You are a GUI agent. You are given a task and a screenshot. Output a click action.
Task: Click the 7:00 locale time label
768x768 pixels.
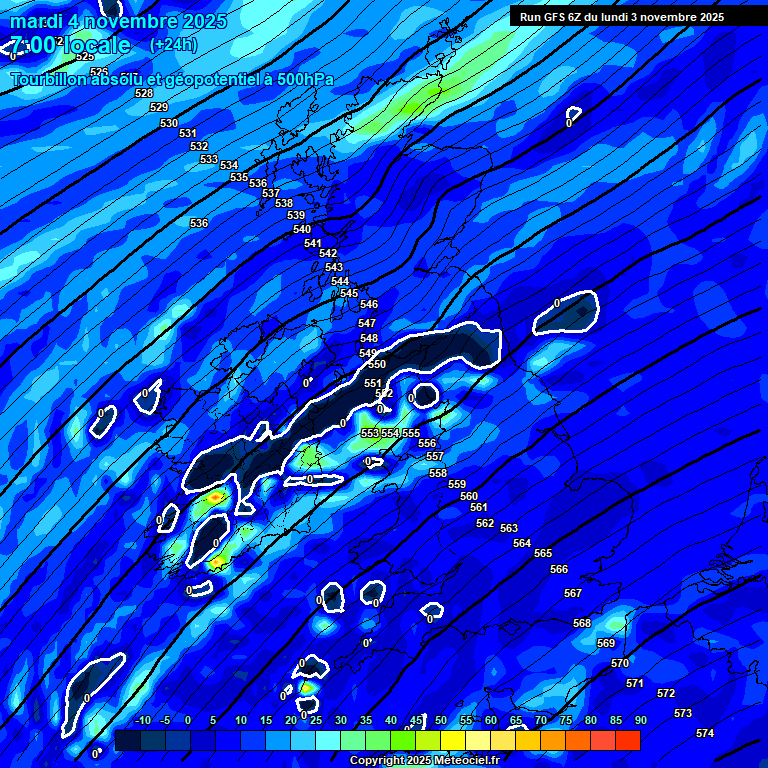[x=70, y=46]
